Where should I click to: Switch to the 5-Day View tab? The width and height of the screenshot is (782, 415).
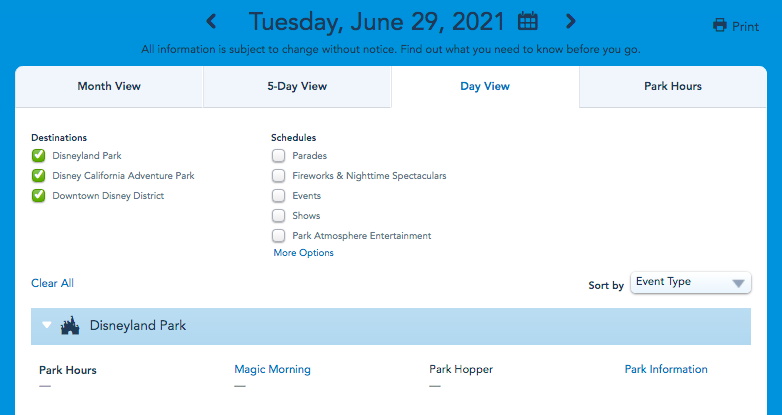(297, 87)
